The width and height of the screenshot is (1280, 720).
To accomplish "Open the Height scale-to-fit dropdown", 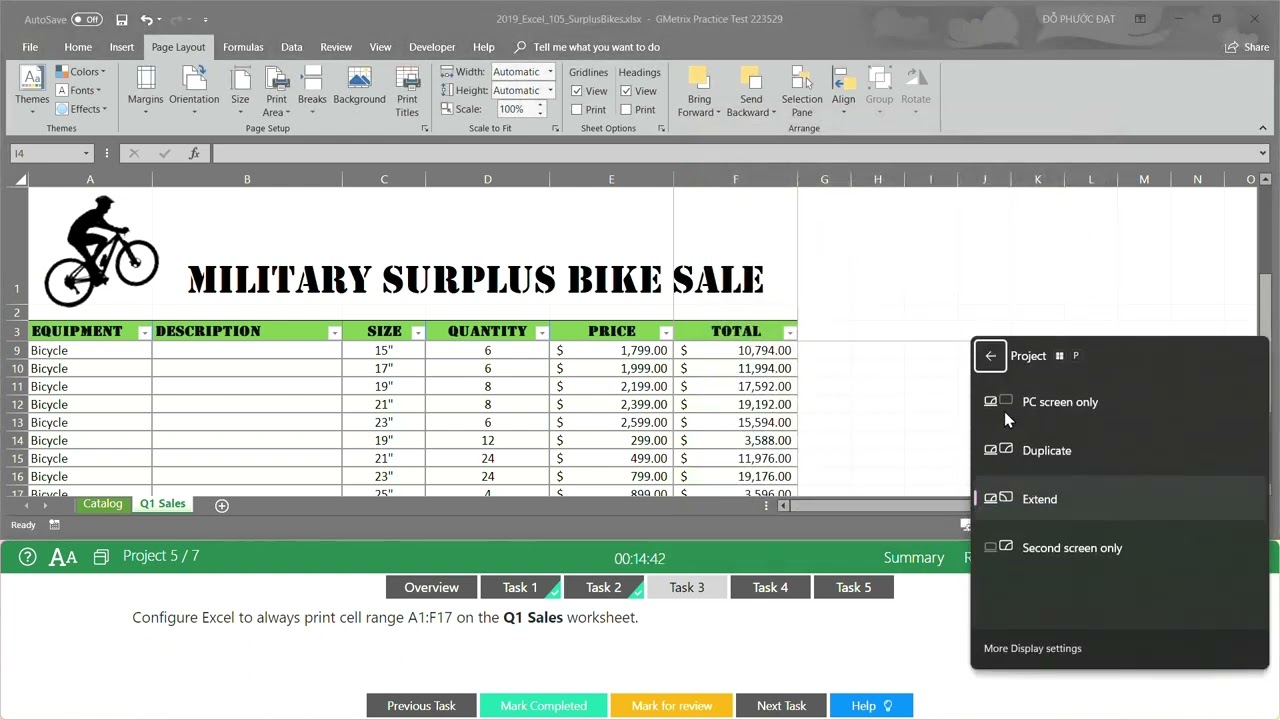I will tap(550, 90).
